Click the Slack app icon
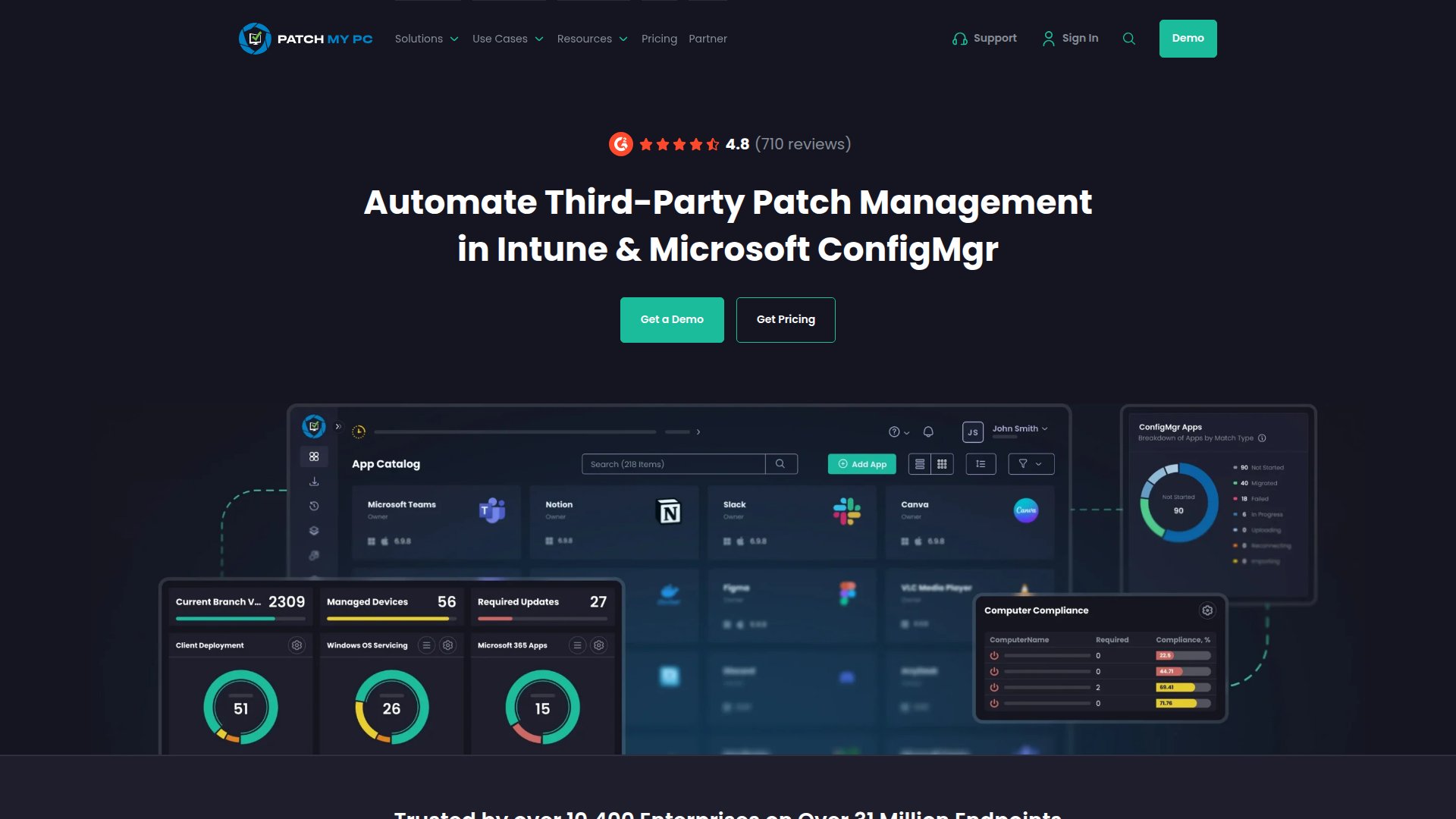 [x=846, y=511]
